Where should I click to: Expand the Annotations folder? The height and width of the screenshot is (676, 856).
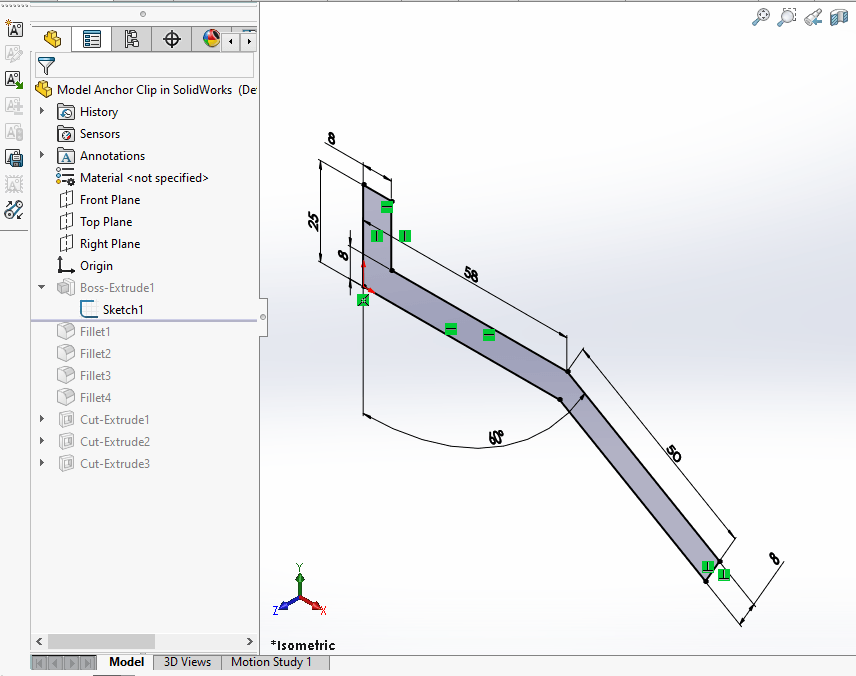coord(41,155)
